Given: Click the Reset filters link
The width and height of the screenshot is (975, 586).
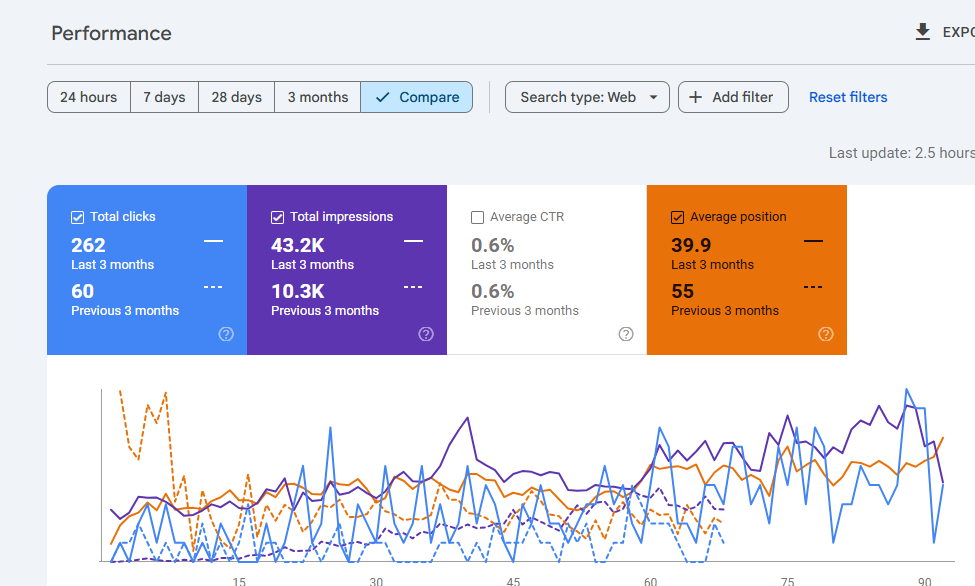Looking at the screenshot, I should tap(848, 97).
